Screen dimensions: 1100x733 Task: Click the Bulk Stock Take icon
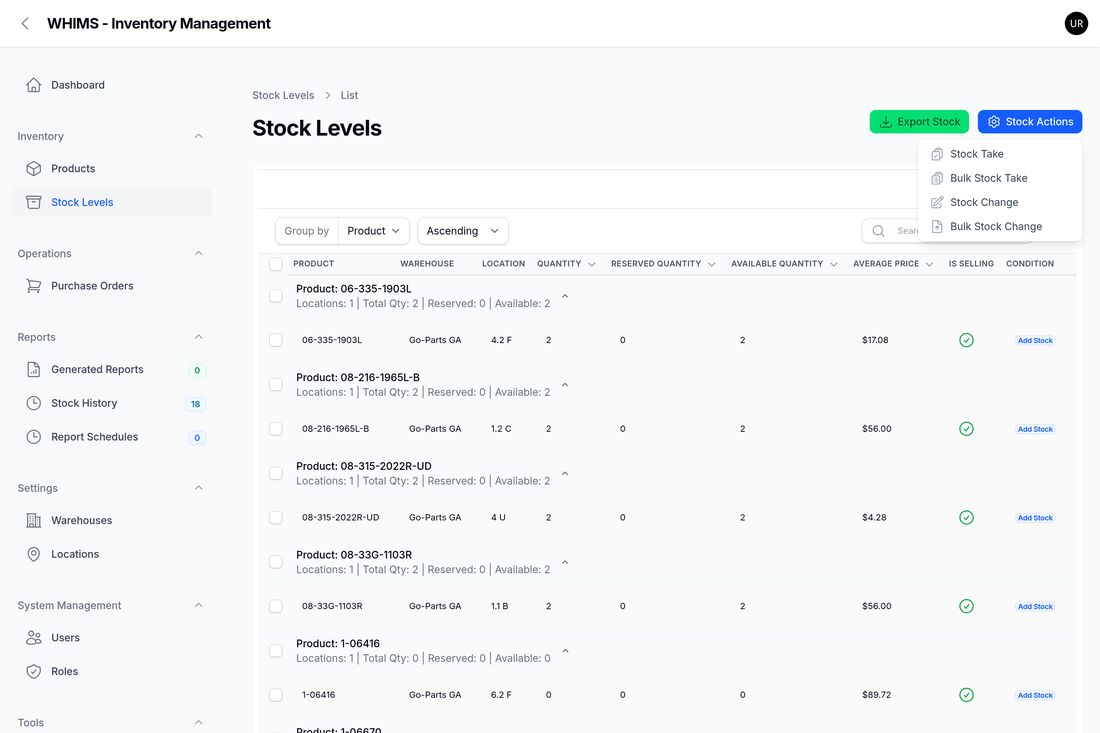[937, 178]
